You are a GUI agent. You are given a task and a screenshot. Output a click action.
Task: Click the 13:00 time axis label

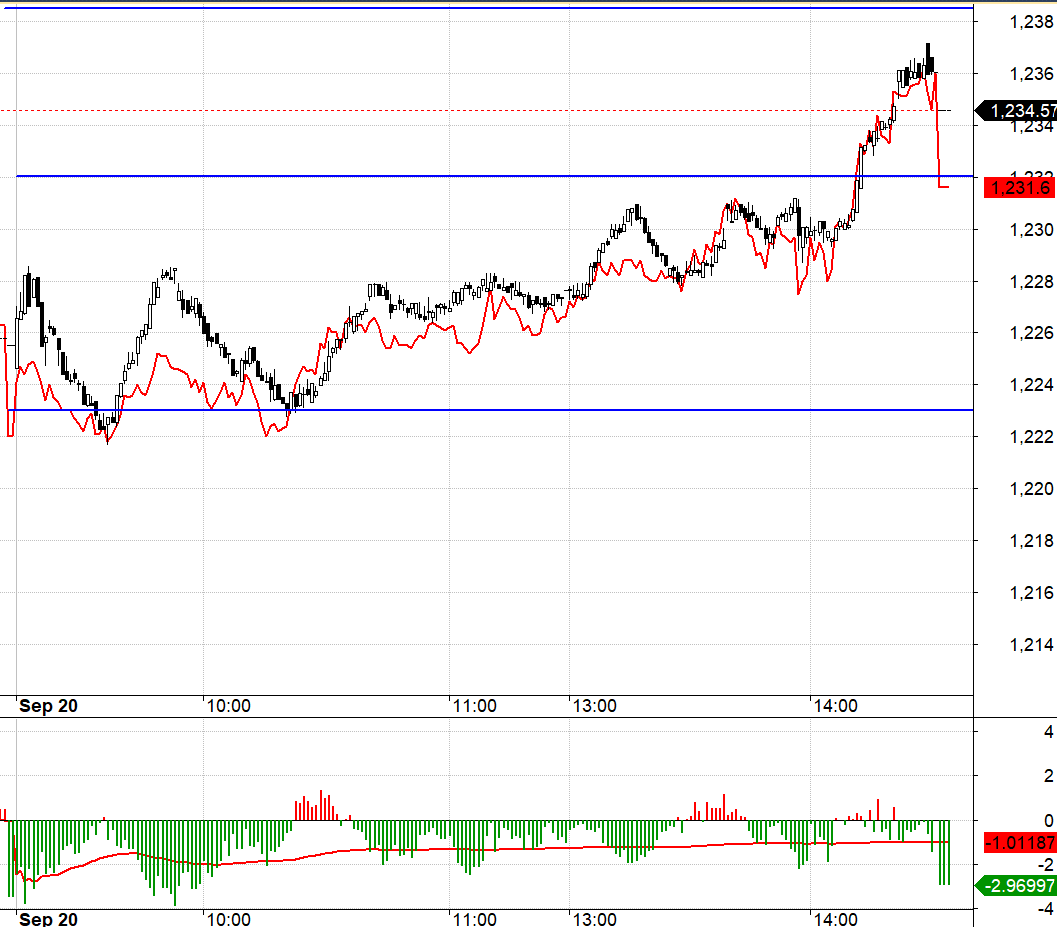click(594, 705)
